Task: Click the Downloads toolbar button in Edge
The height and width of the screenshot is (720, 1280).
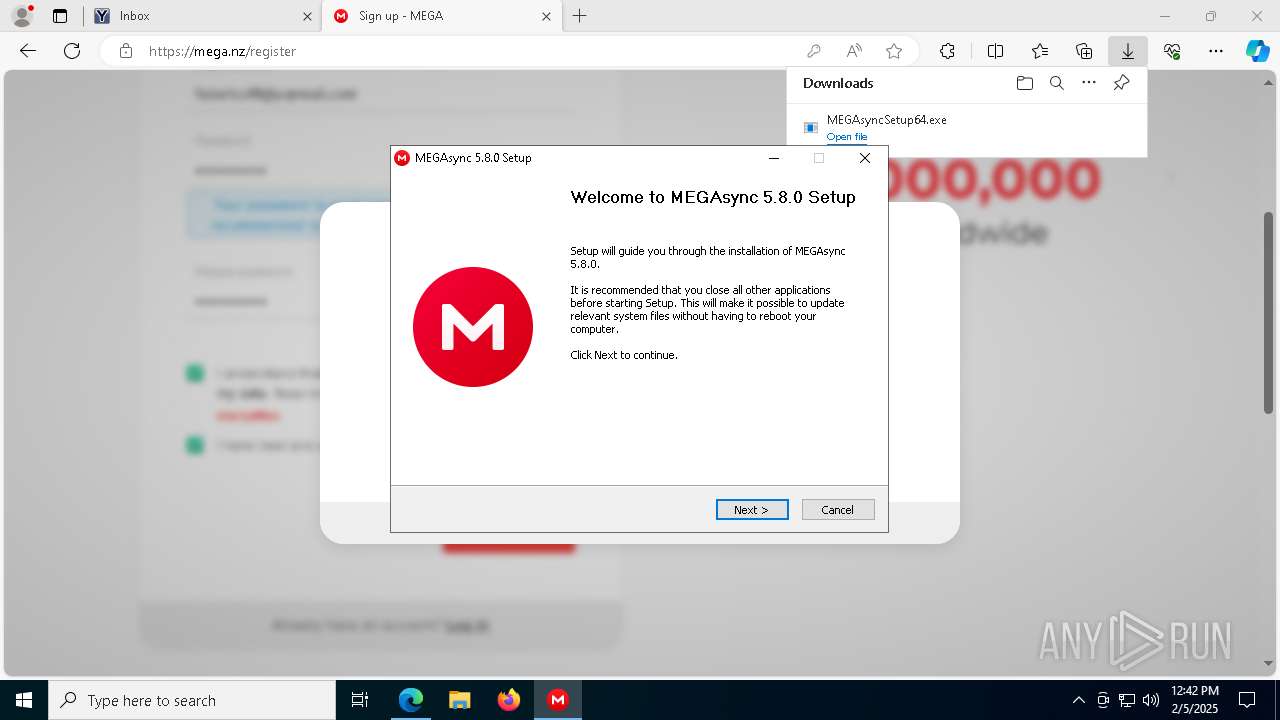Action: [1127, 51]
